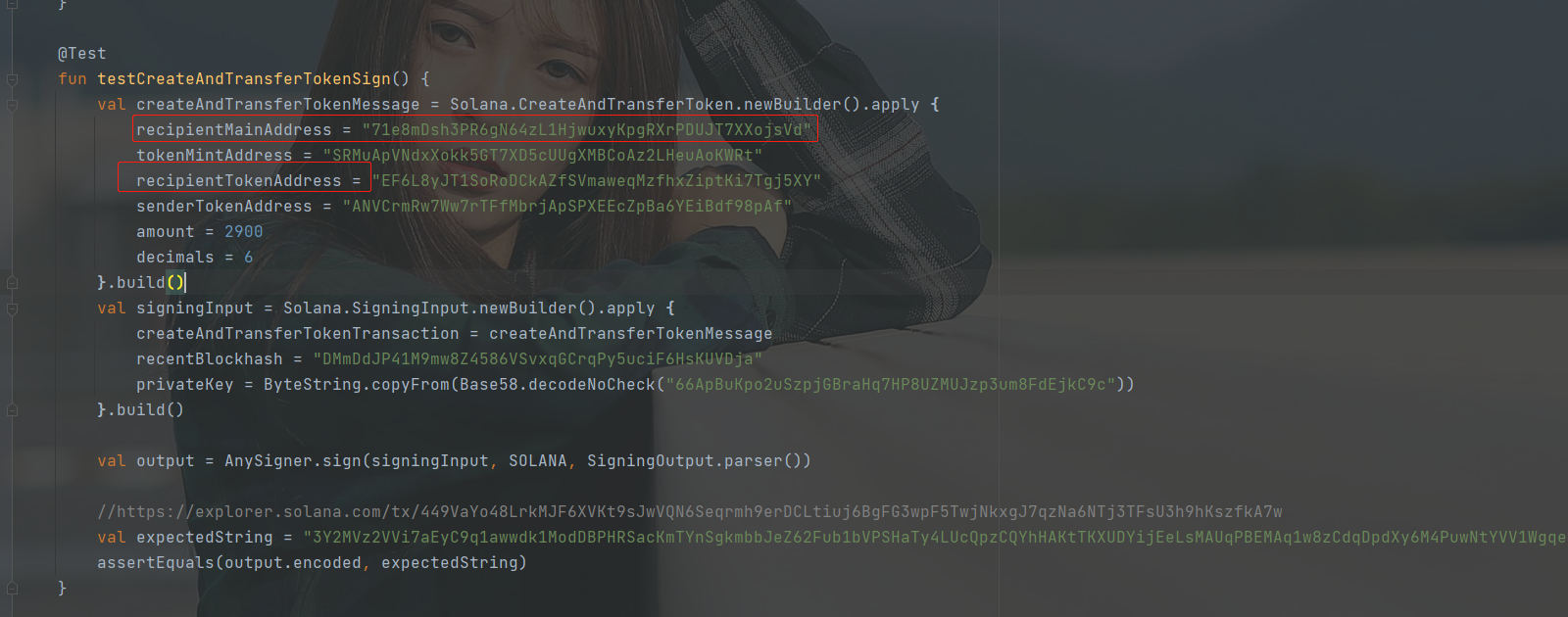Click the expectedString variable declaration

[205, 538]
